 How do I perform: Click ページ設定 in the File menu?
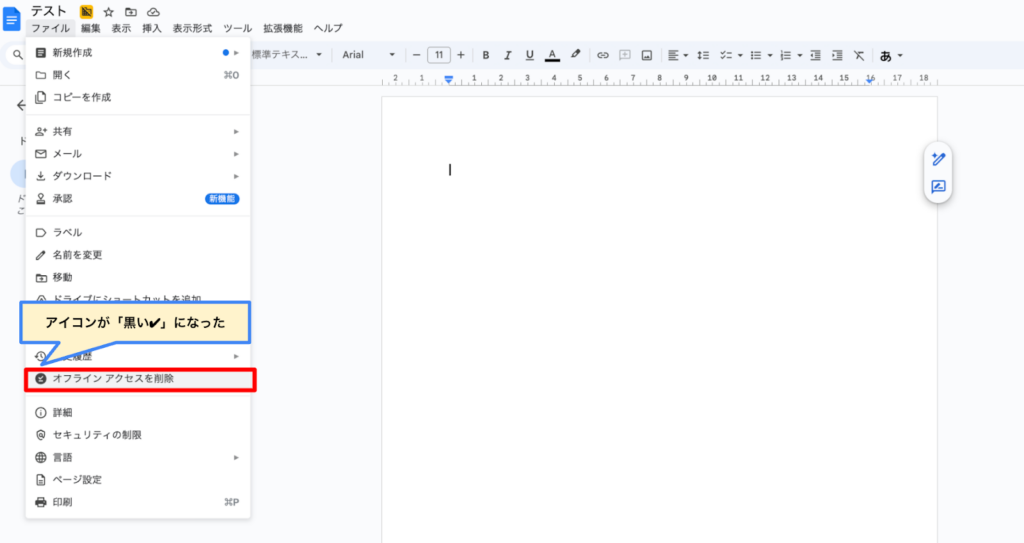(x=76, y=480)
